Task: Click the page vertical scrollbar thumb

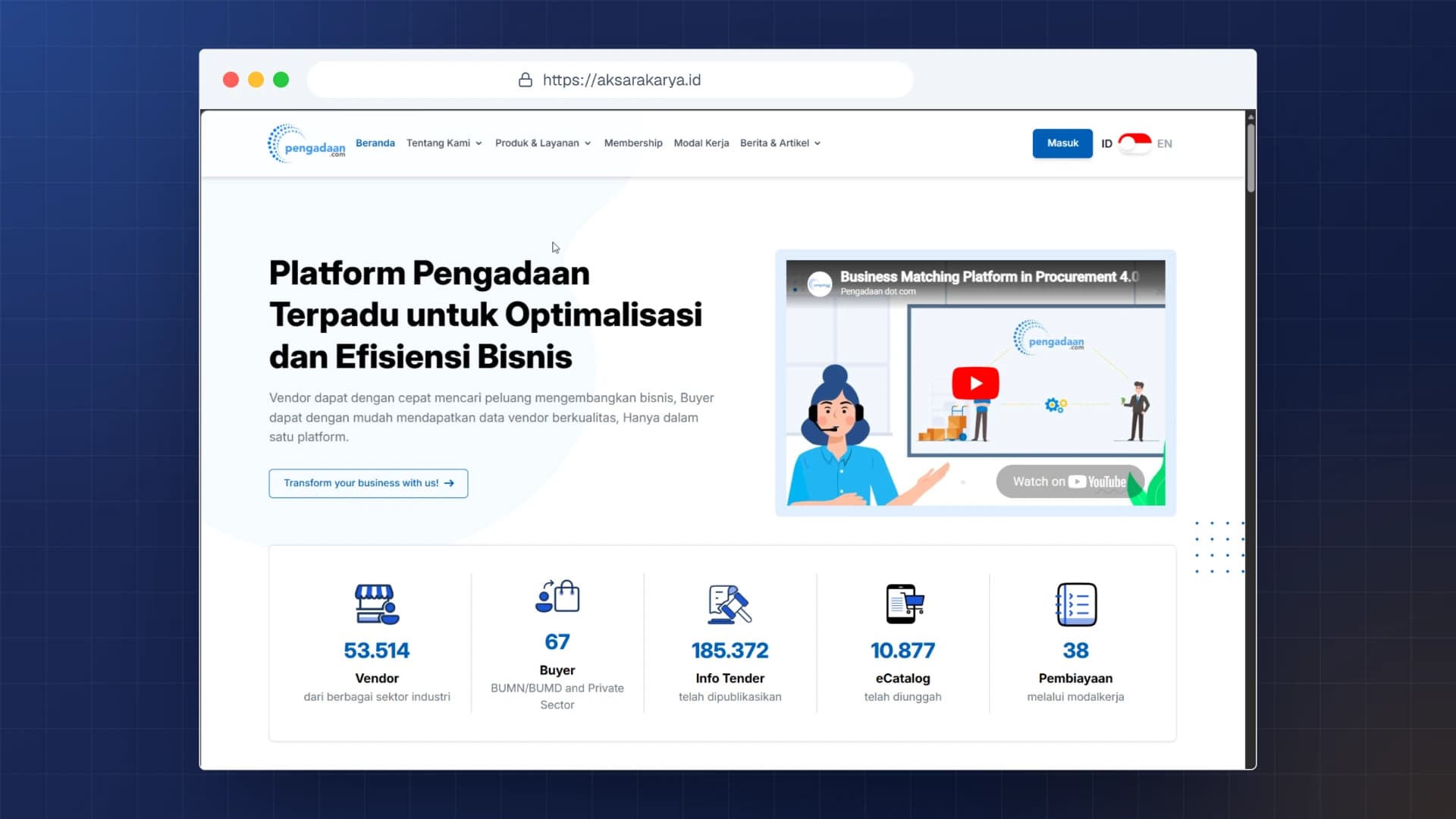Action: click(x=1250, y=157)
